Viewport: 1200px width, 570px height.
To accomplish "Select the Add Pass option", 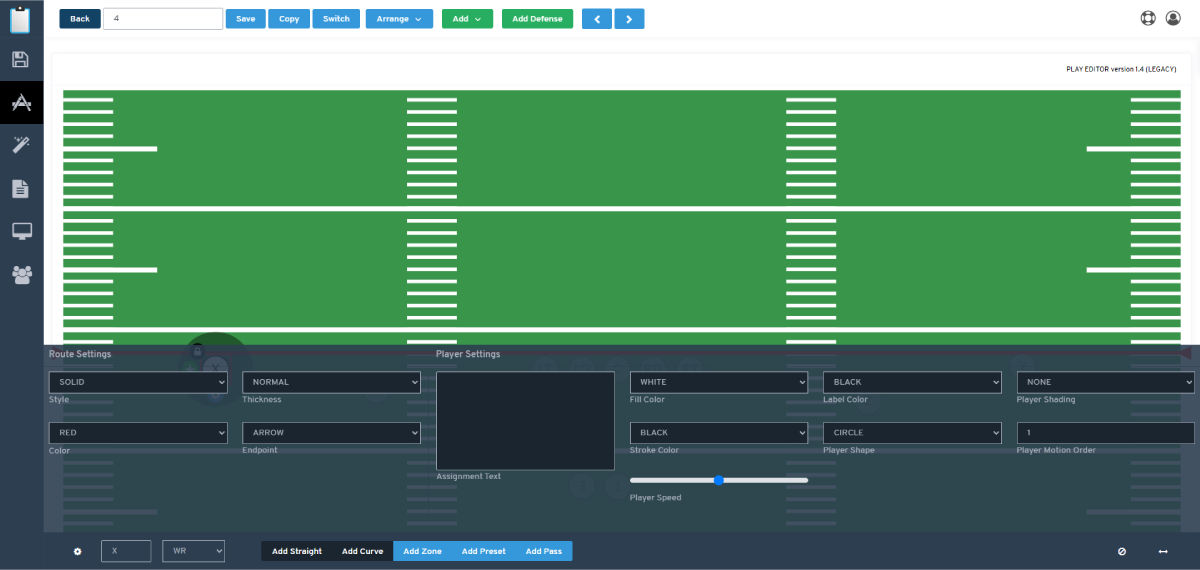I will coord(544,551).
